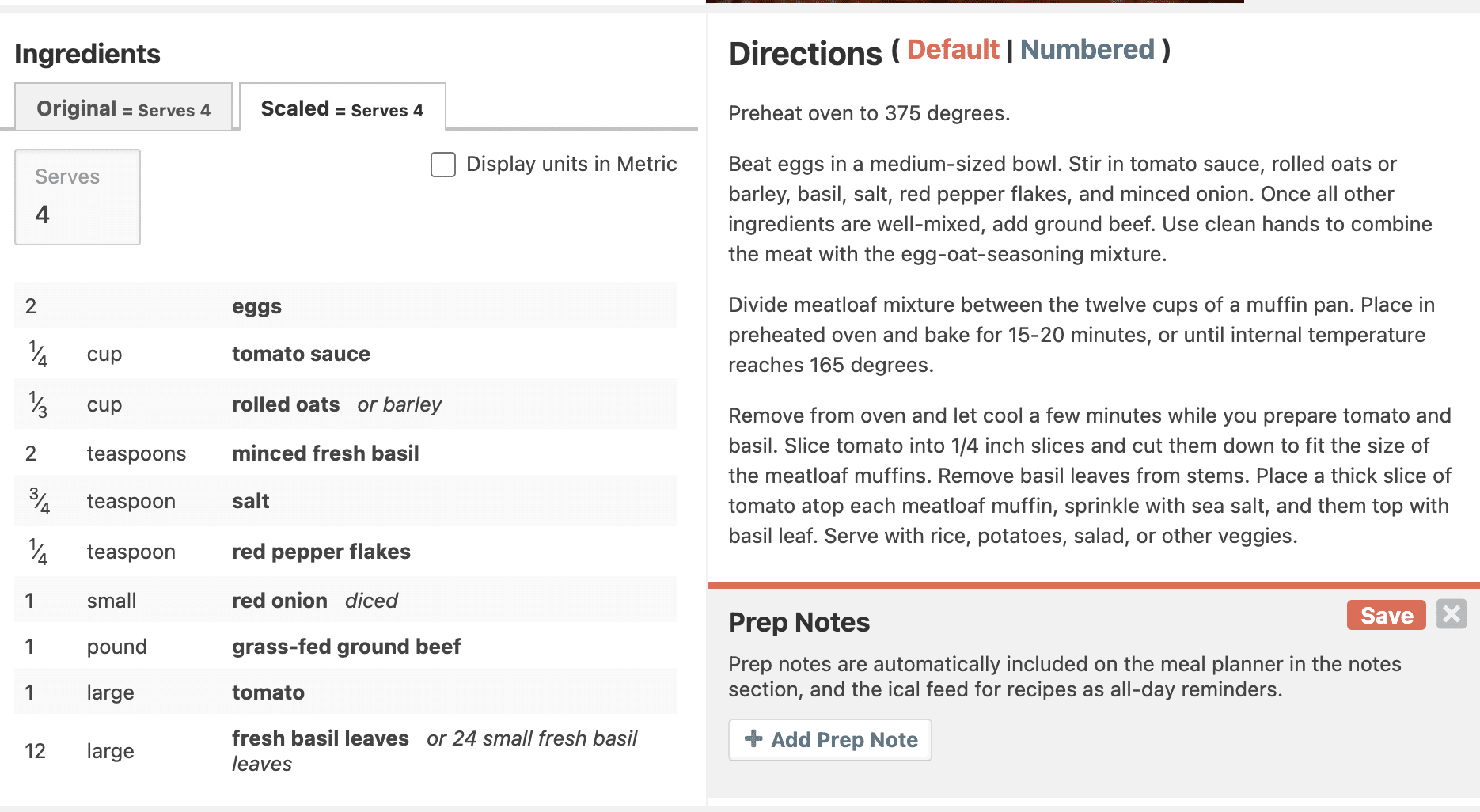Select the tomato sauce ingredient

tap(301, 354)
